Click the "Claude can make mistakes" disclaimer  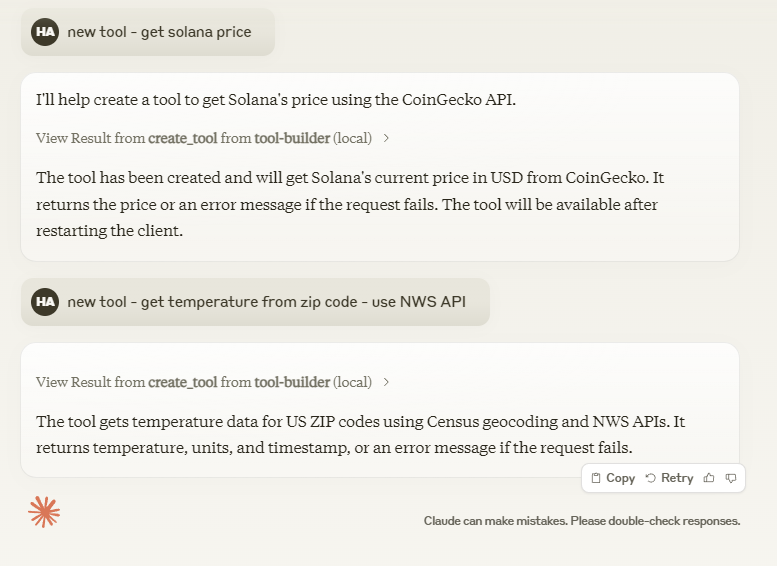[x=581, y=521]
